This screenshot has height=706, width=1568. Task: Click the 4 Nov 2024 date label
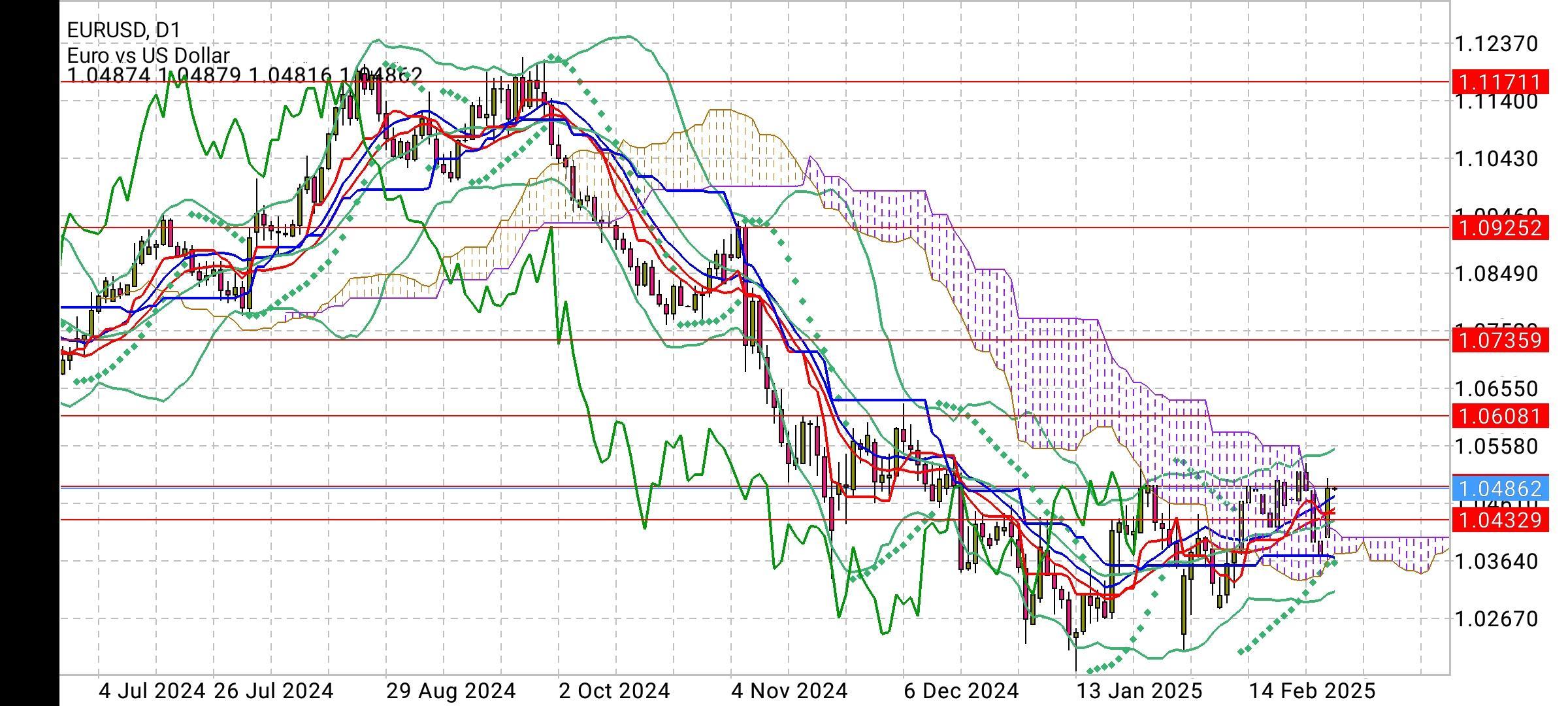coord(789,691)
